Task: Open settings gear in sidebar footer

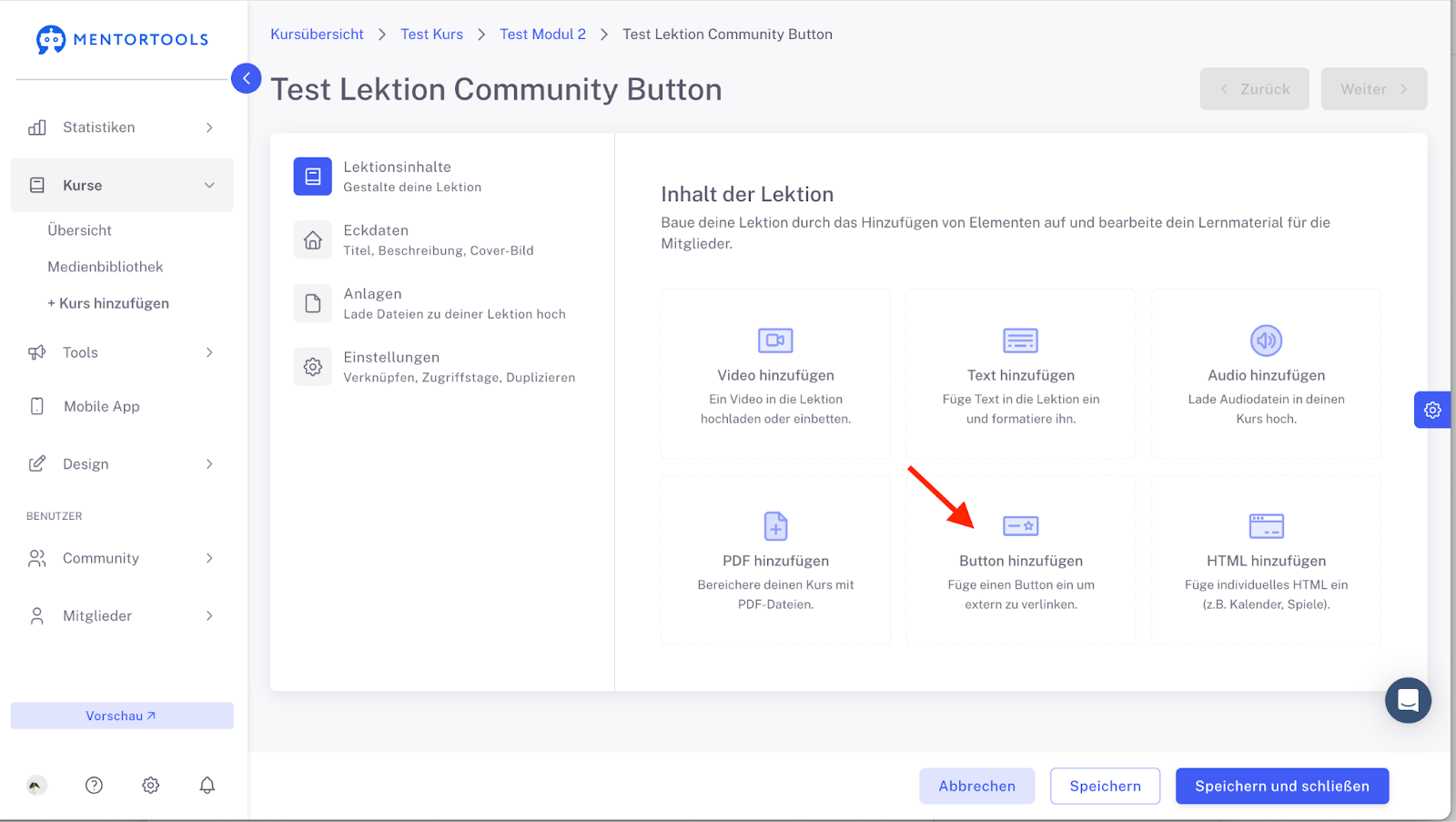Action: [151, 785]
